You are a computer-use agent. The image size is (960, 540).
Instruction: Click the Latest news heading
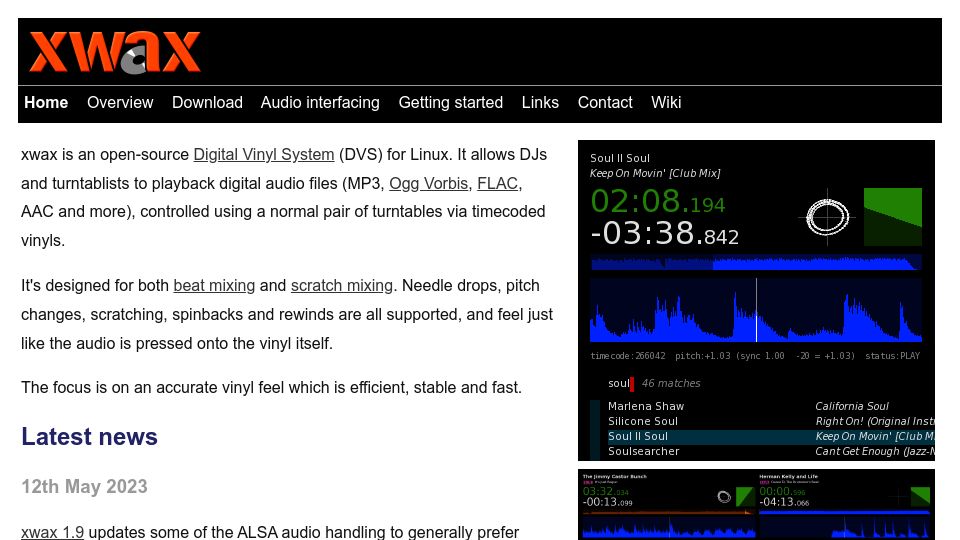pyautogui.click(x=89, y=437)
